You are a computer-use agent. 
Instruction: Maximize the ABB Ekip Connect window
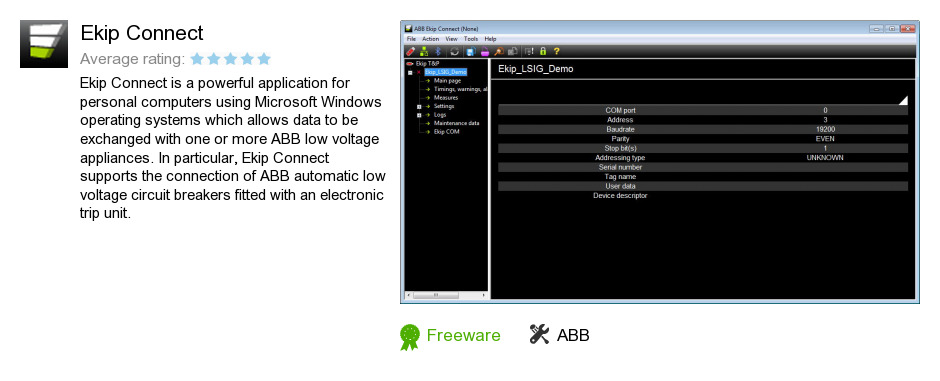point(891,28)
